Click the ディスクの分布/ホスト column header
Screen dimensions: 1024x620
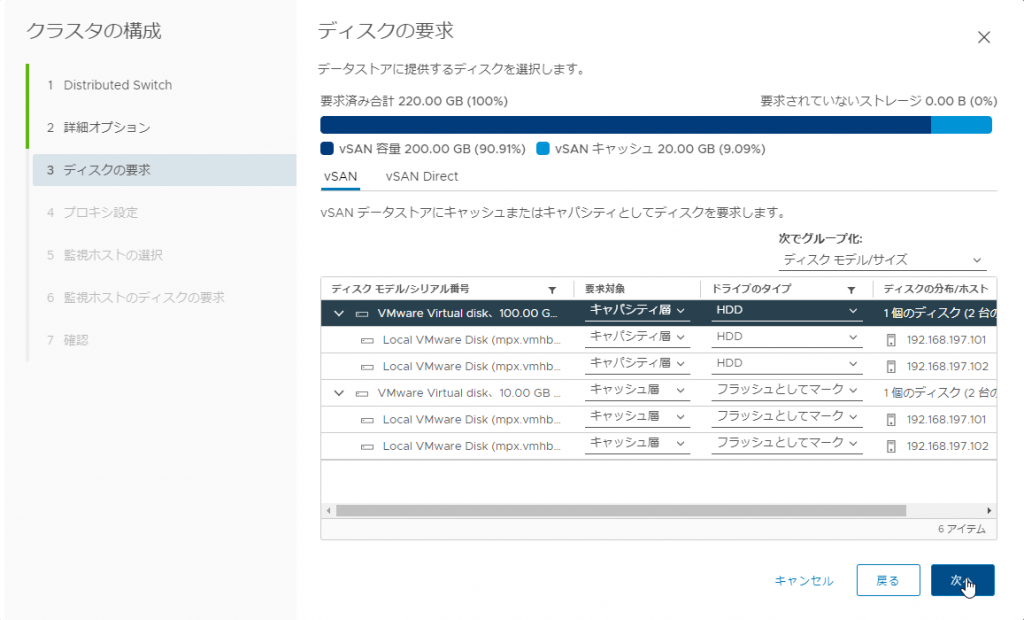936,289
